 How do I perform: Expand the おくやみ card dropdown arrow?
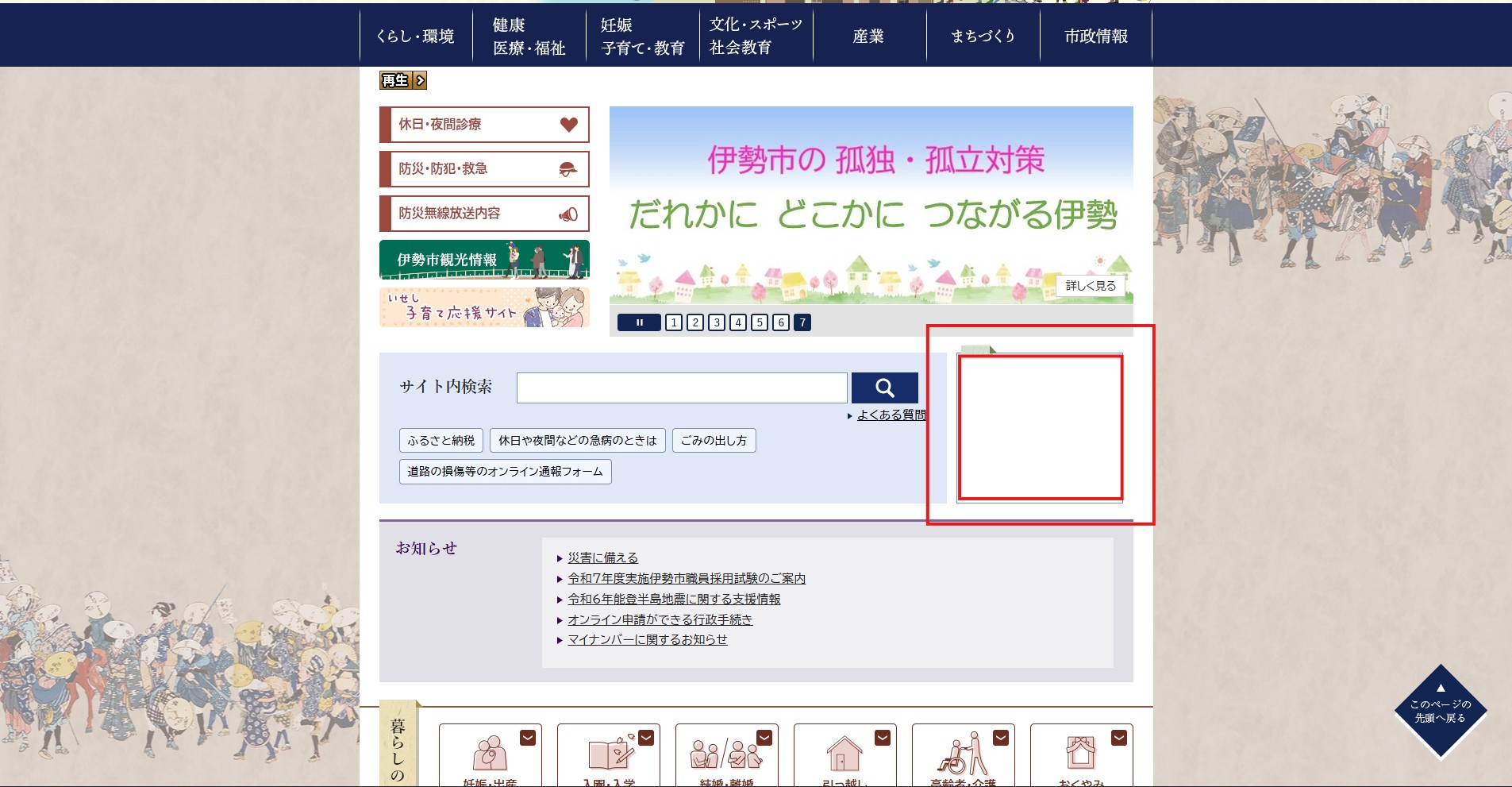(1119, 738)
